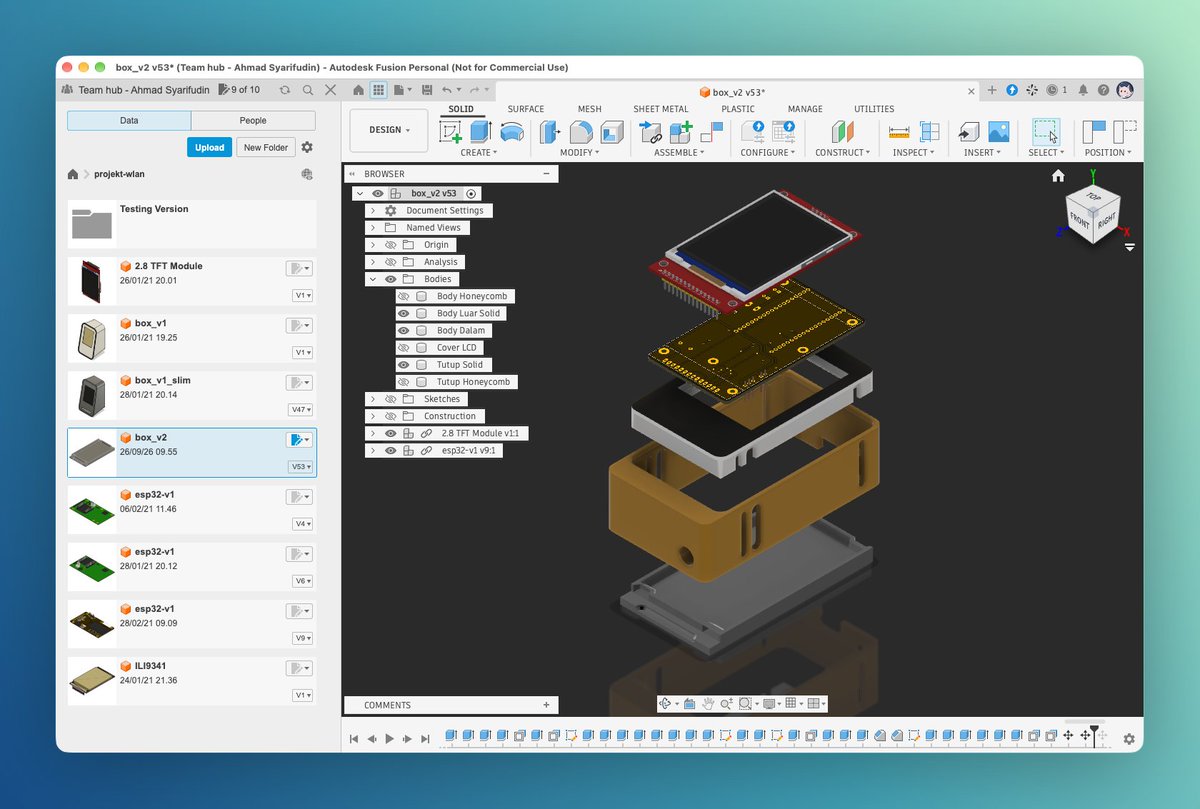Activate the Press Pull tool
The image size is (1200, 809).
pos(550,131)
